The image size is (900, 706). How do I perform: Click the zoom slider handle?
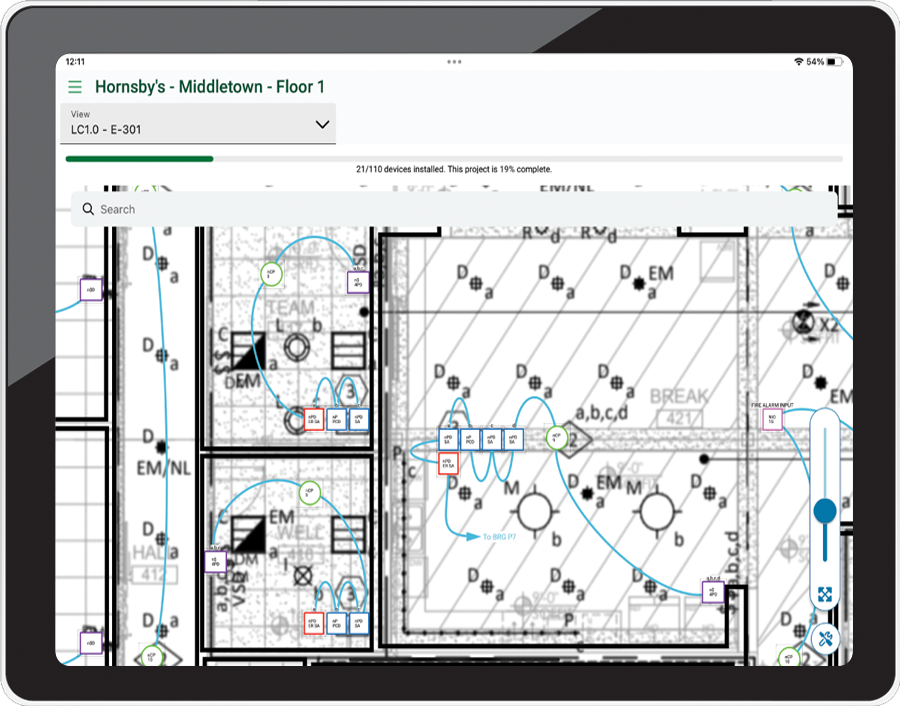825,511
